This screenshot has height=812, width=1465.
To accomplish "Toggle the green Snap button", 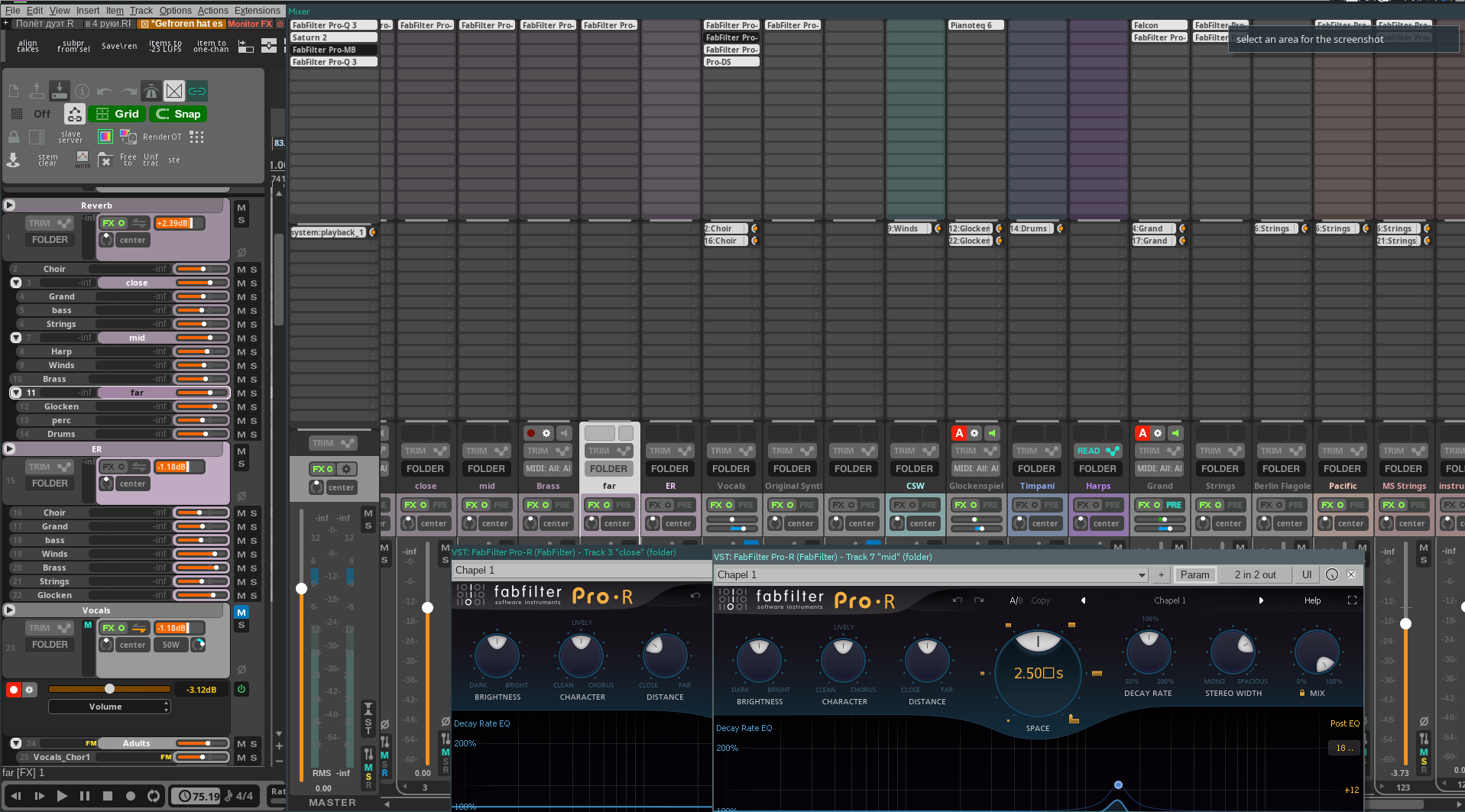I will click(178, 114).
